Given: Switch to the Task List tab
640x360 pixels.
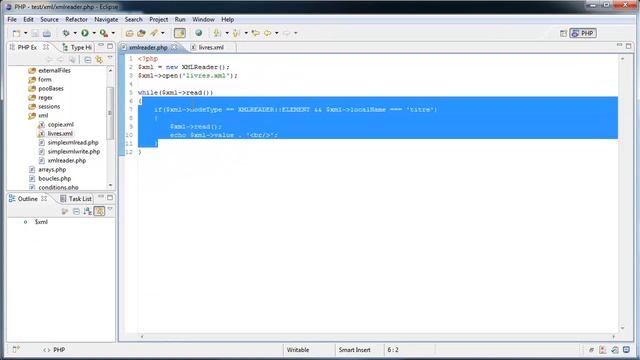Looking at the screenshot, I should click(x=76, y=199).
